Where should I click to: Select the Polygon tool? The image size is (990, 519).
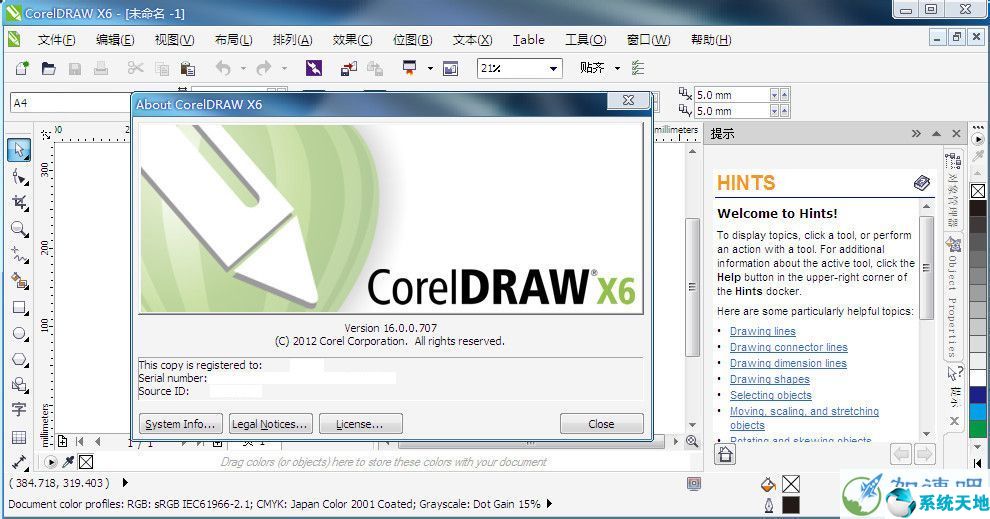tap(20, 359)
